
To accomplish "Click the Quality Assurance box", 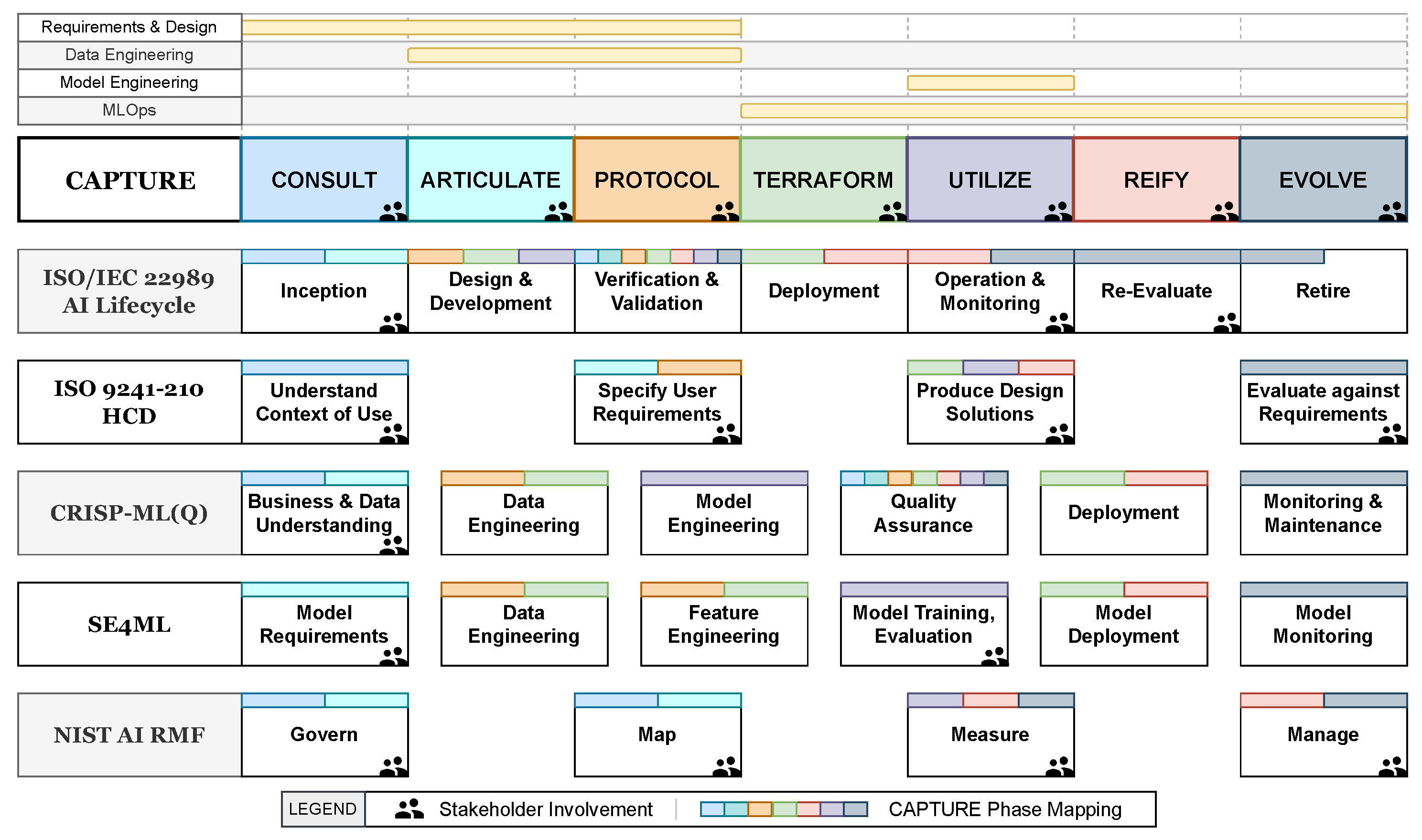I will tap(924, 513).
